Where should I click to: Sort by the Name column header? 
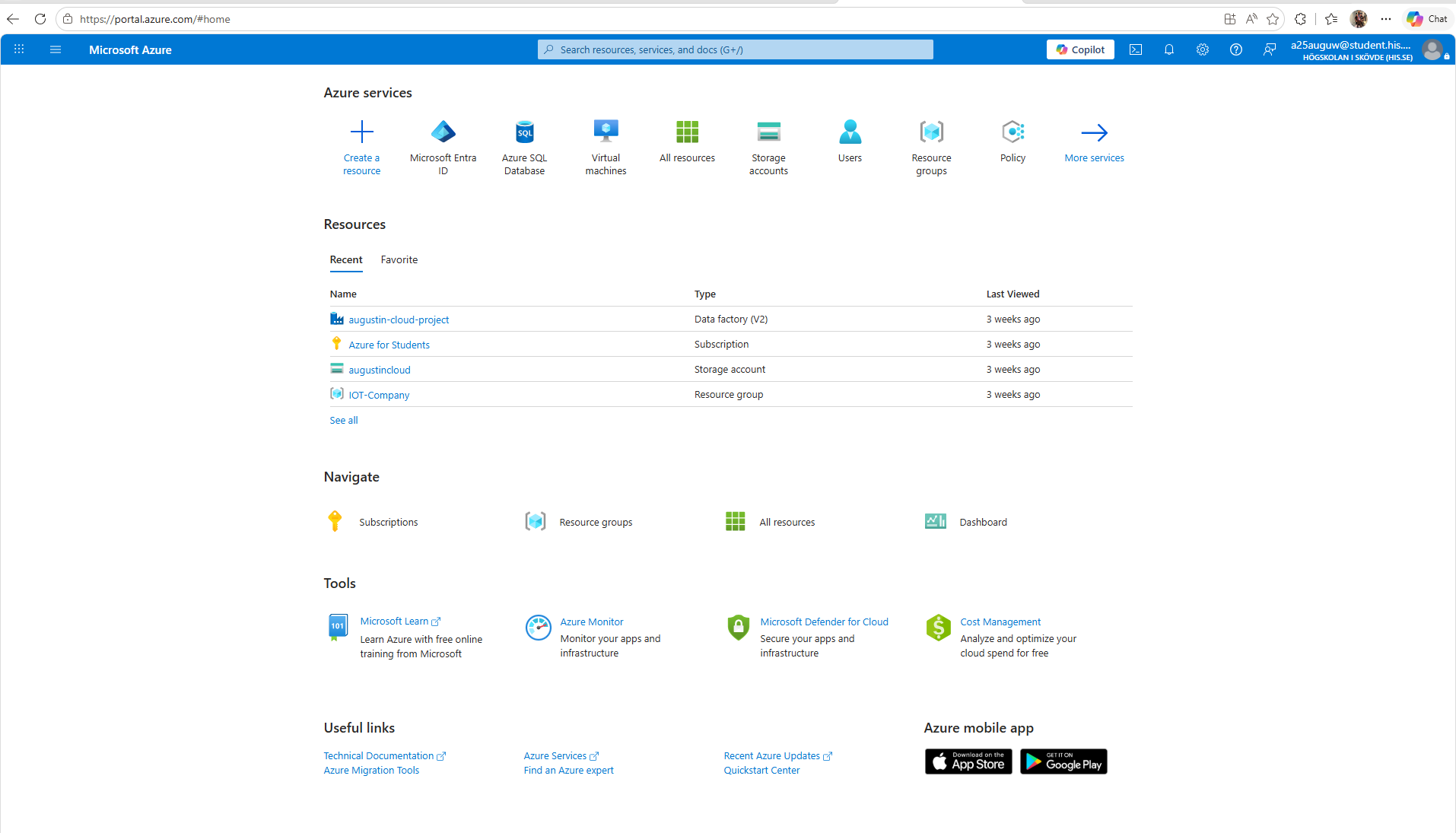point(343,294)
